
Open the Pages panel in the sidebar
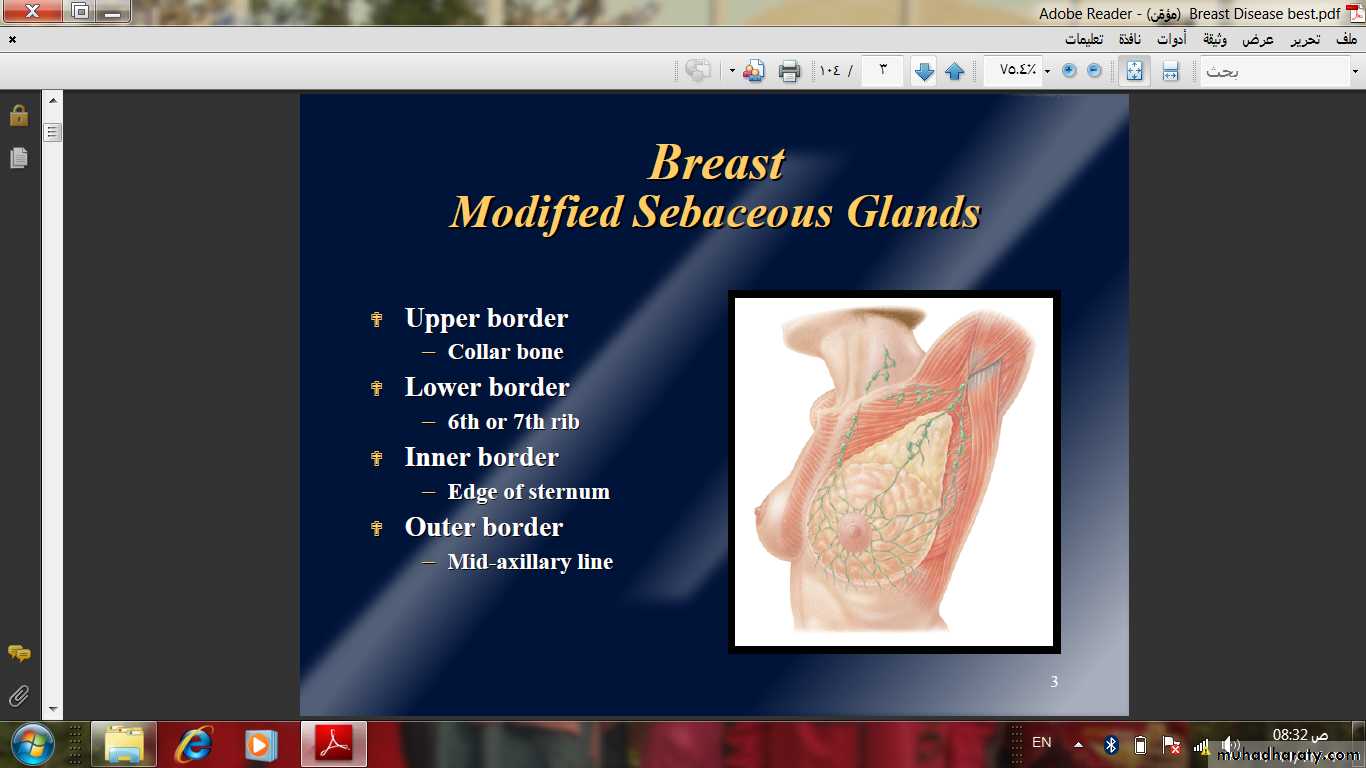19,158
